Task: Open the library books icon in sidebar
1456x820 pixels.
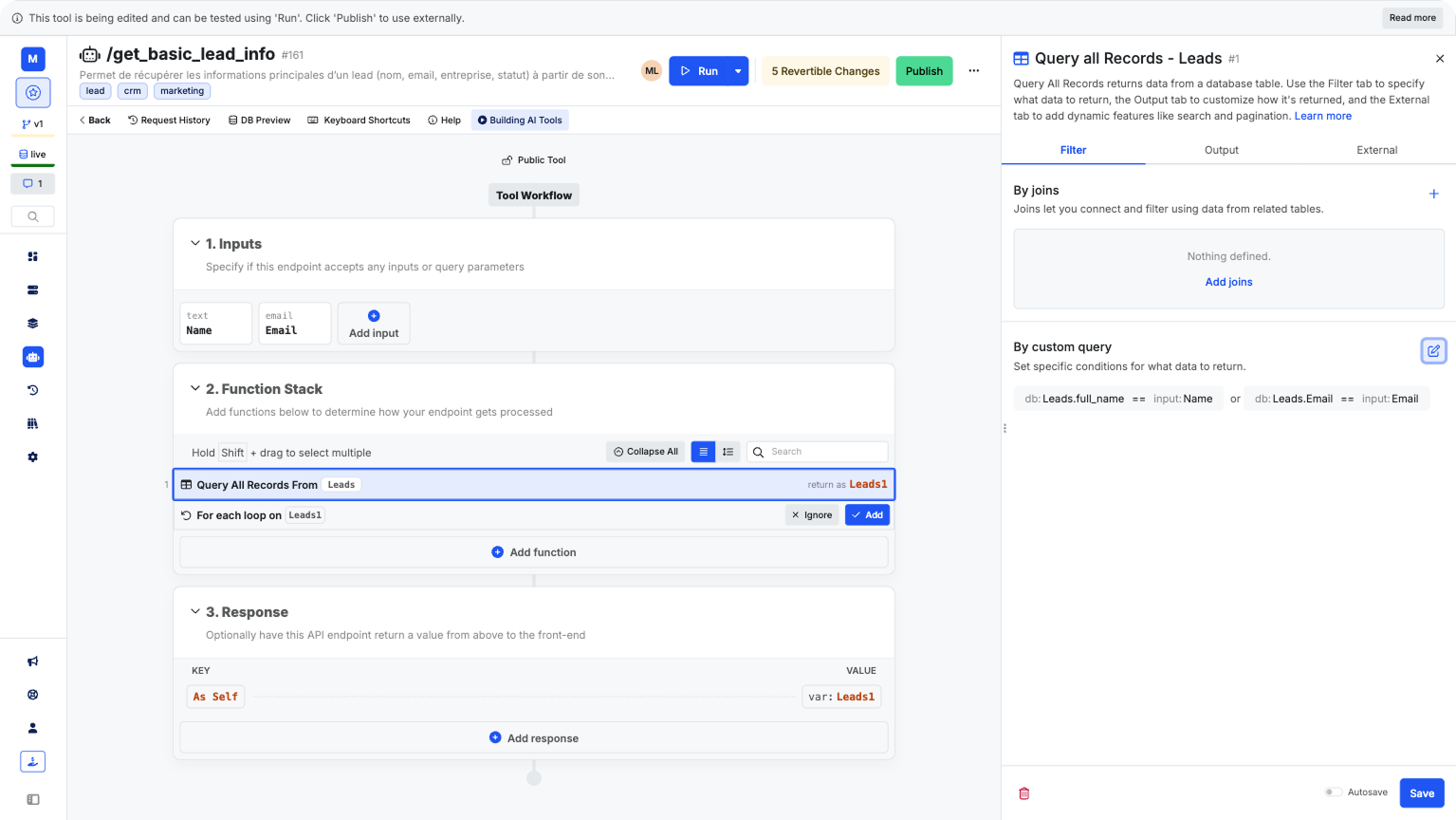Action: pyautogui.click(x=33, y=423)
